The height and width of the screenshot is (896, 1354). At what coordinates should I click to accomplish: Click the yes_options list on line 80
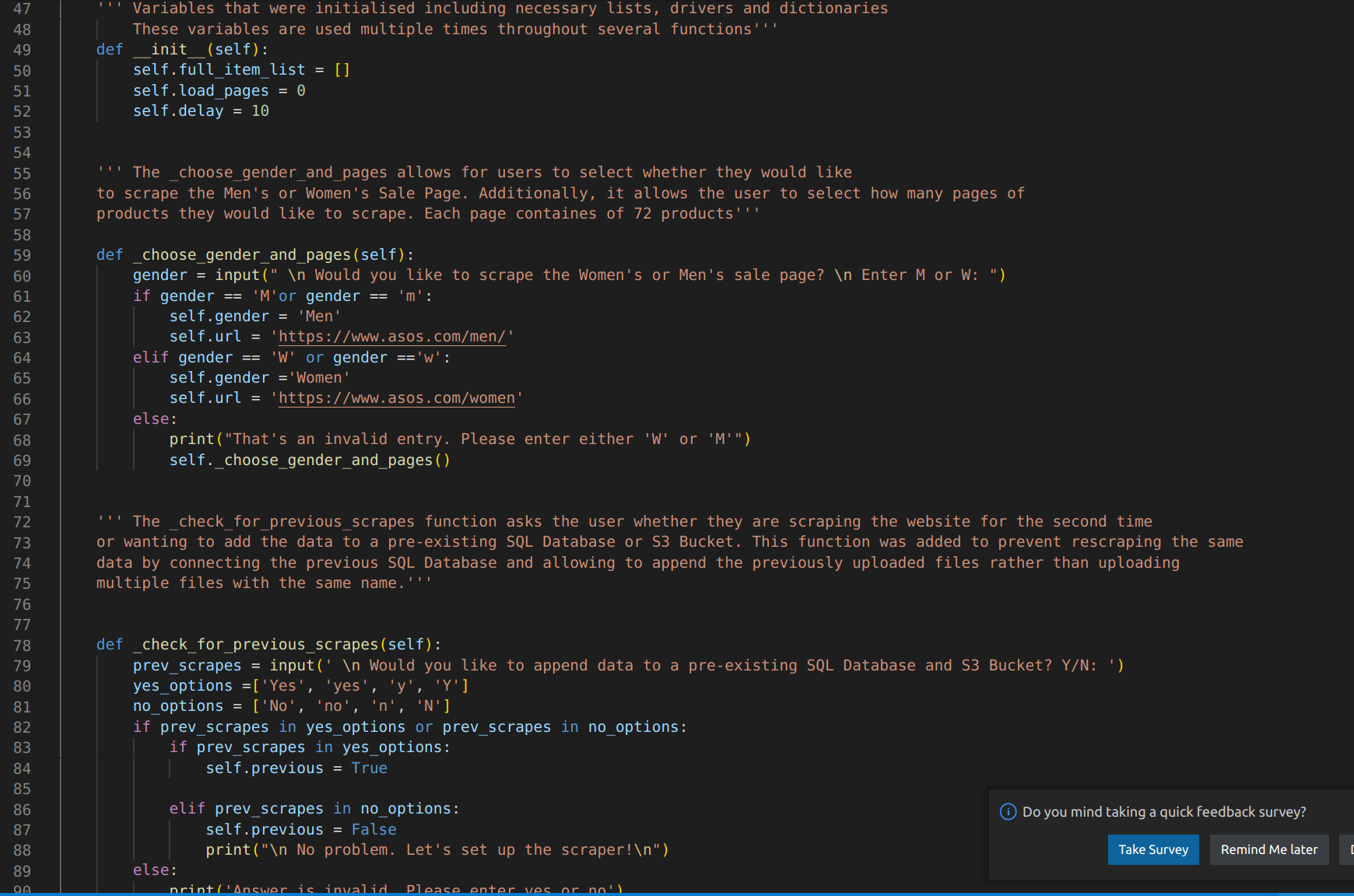click(x=182, y=685)
